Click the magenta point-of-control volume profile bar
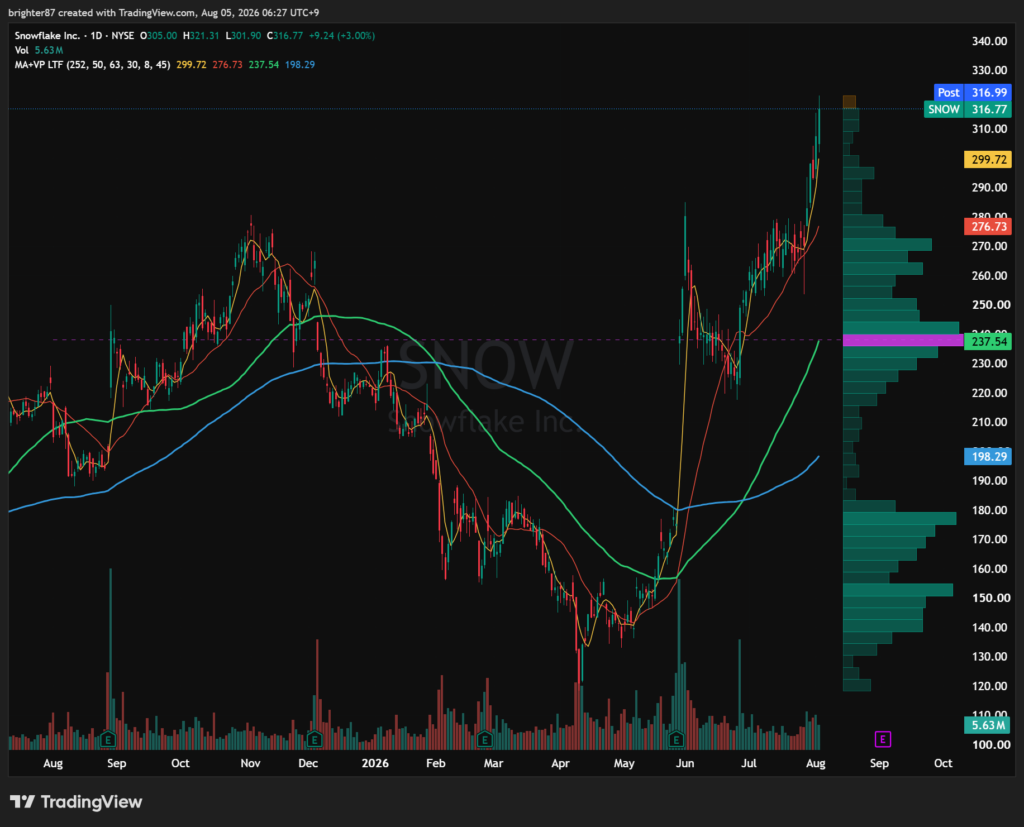This screenshot has height=827, width=1024. tap(903, 340)
